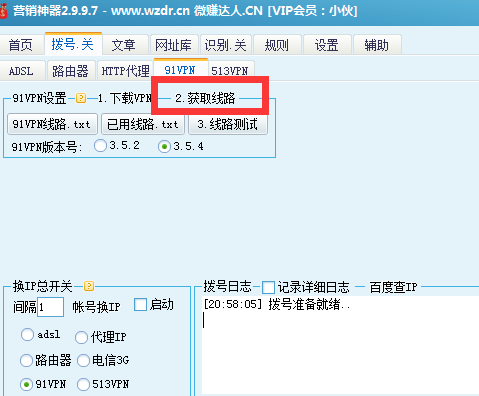Select the 拨号.关 tab

73,44
